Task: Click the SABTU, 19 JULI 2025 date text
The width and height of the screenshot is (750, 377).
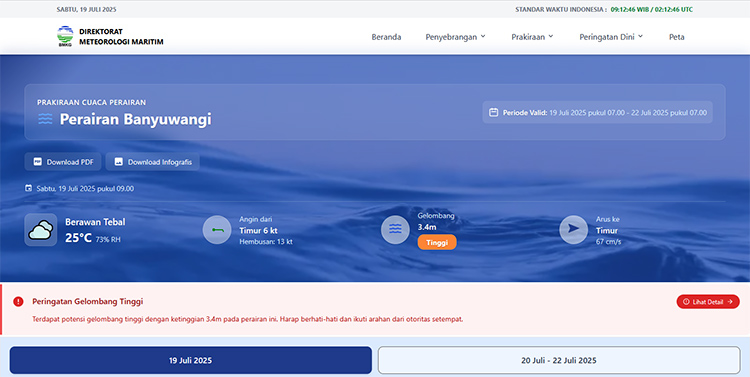Action: [86, 9]
